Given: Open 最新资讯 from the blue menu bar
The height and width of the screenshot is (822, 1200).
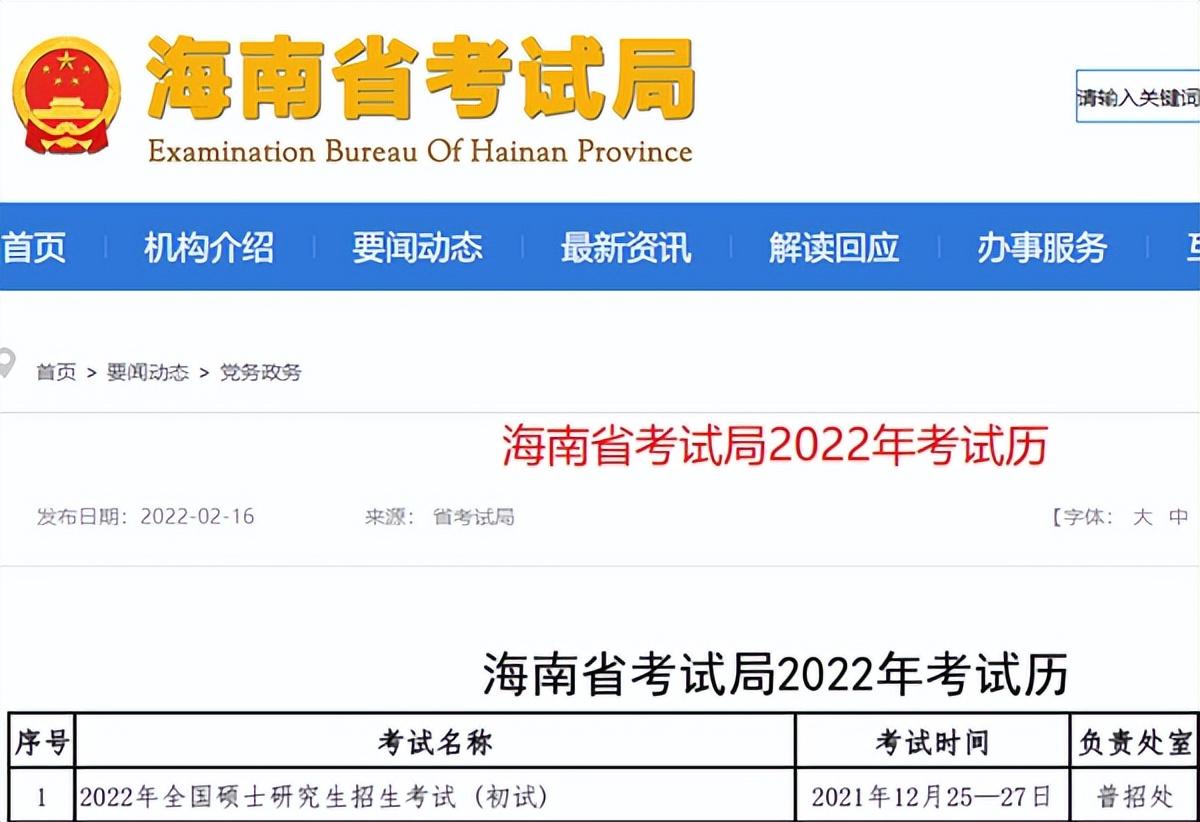Looking at the screenshot, I should click(x=628, y=248).
